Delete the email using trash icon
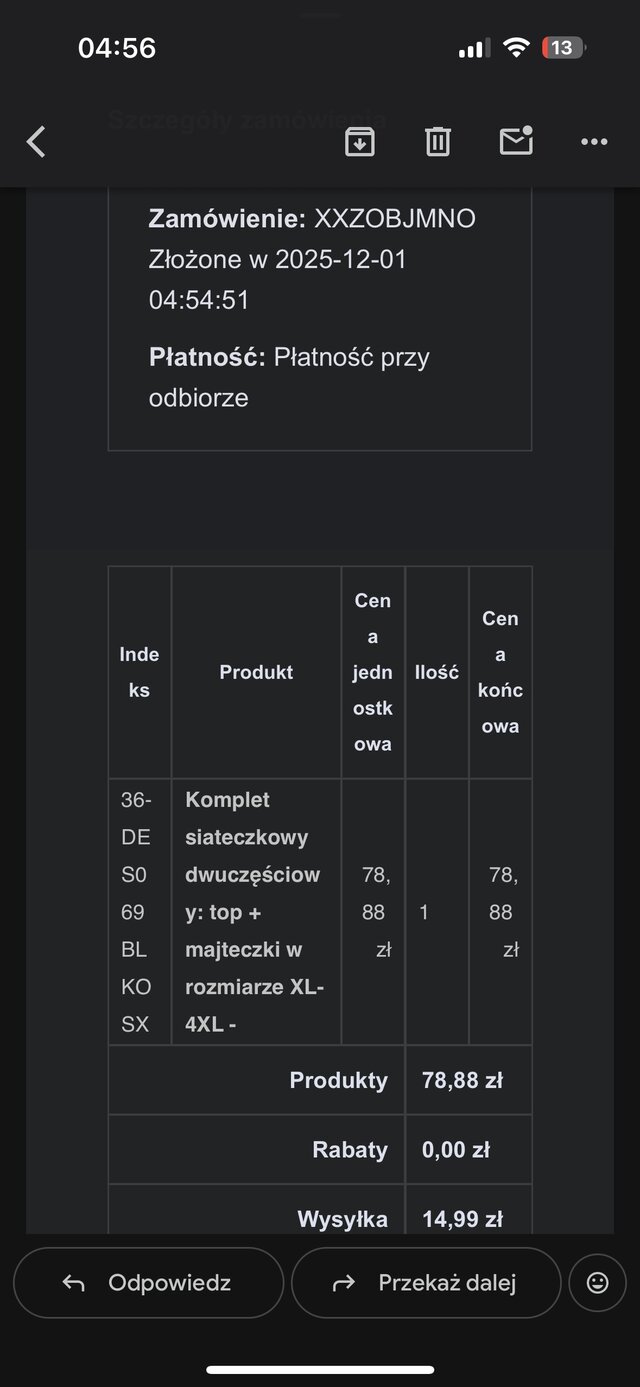The image size is (640, 1387). point(438,142)
